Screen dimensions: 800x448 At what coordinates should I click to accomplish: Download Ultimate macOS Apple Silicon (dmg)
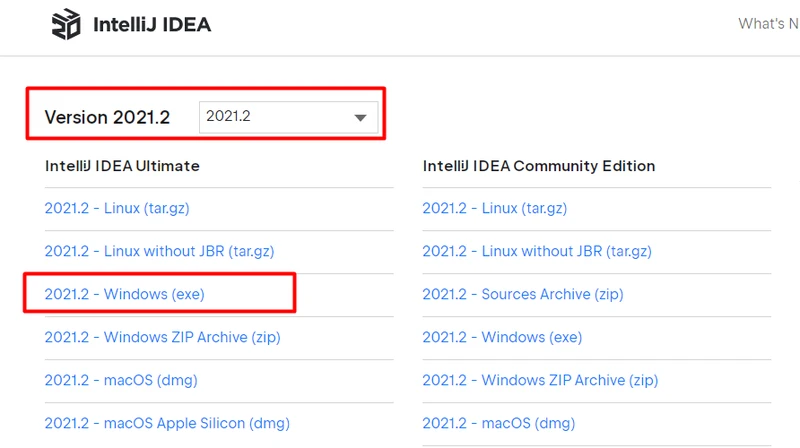tap(165, 423)
